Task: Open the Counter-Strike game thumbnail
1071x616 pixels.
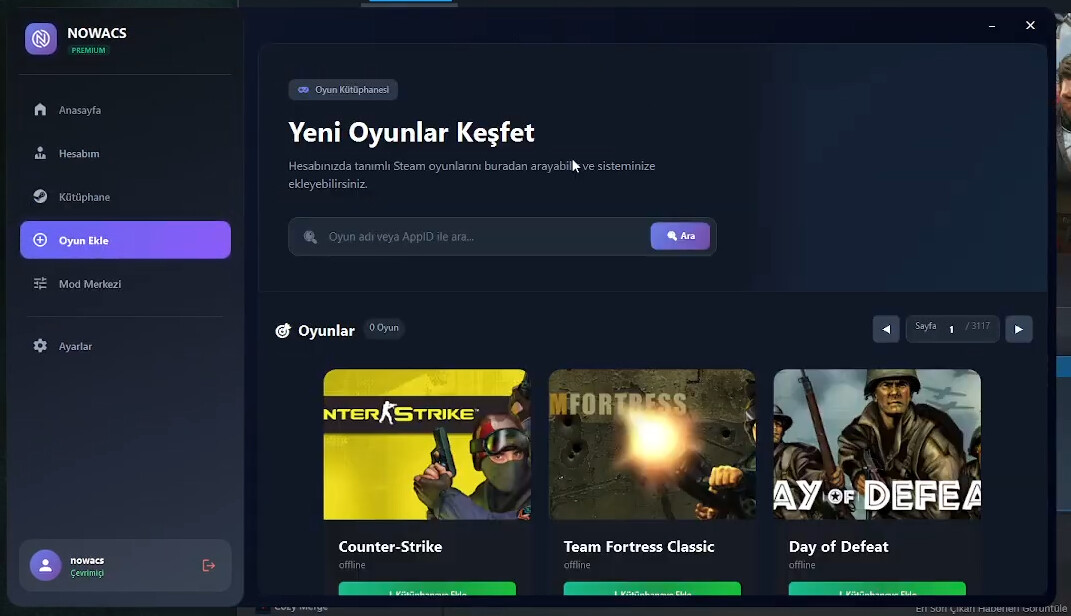Action: (427, 445)
